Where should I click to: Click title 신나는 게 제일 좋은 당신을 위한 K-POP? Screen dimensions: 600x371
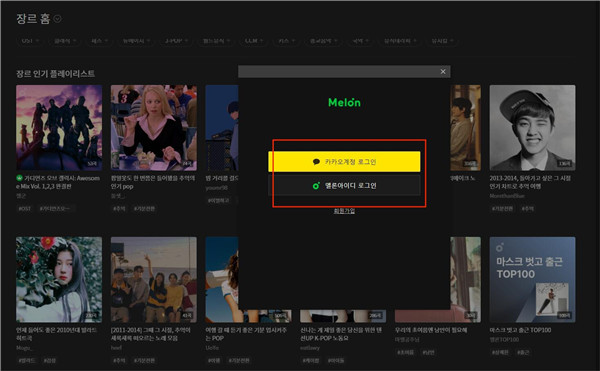341,334
